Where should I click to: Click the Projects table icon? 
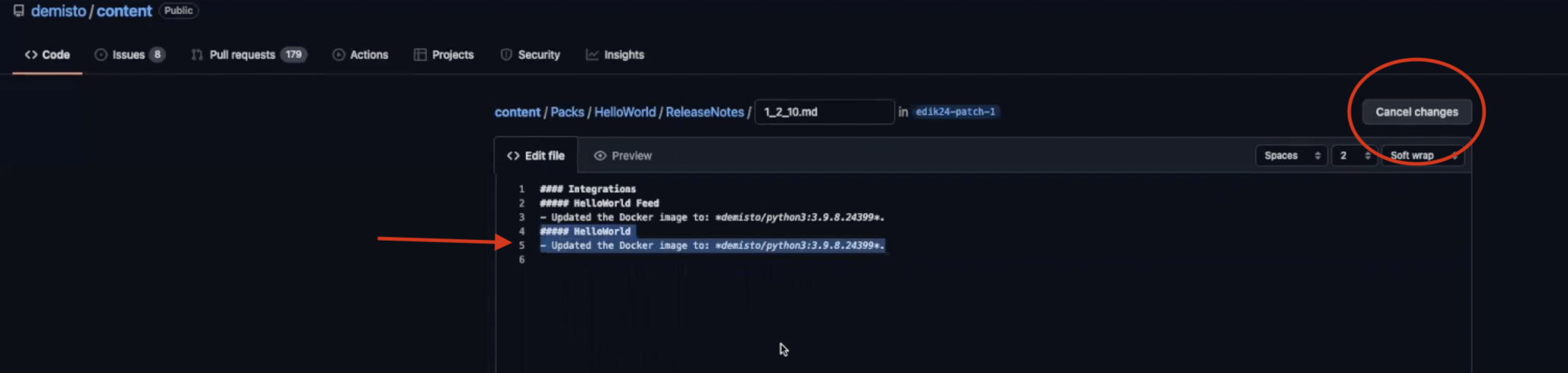(x=420, y=55)
